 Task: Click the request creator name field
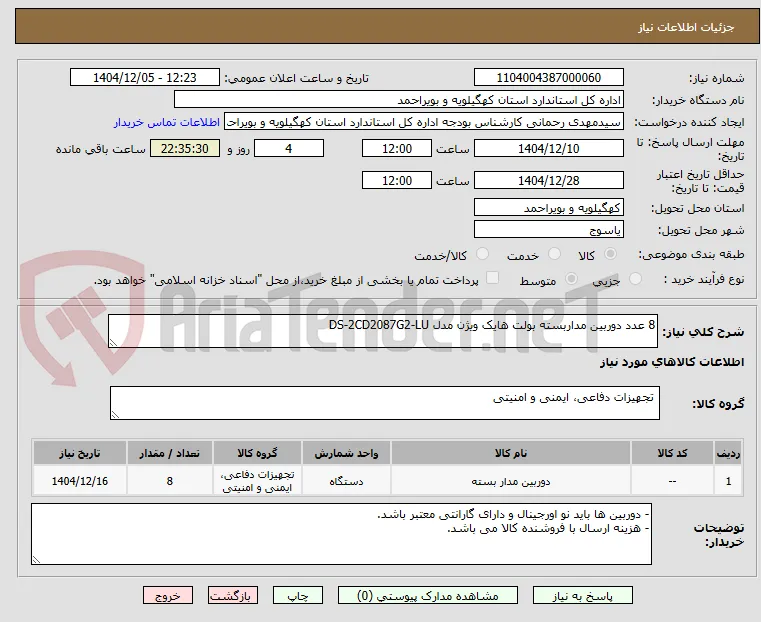[424, 122]
